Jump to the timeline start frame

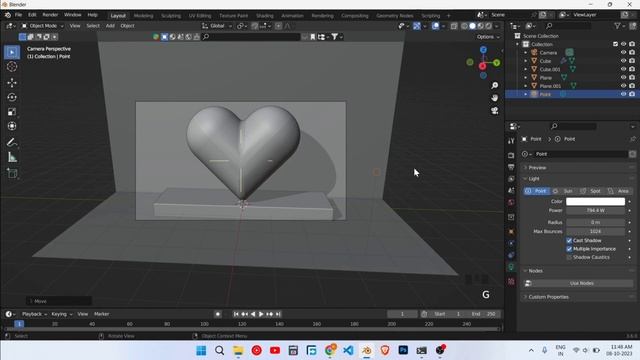[236, 314]
